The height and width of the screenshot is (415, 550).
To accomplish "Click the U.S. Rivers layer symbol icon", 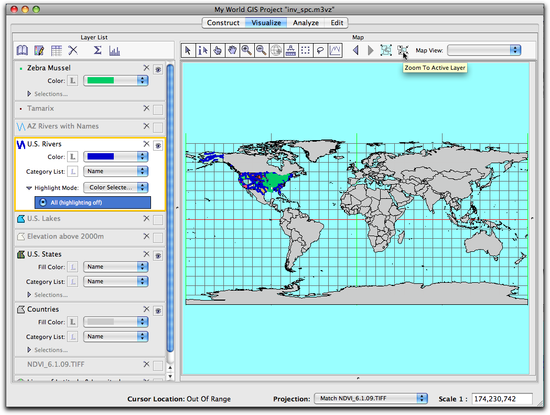I will [21, 144].
